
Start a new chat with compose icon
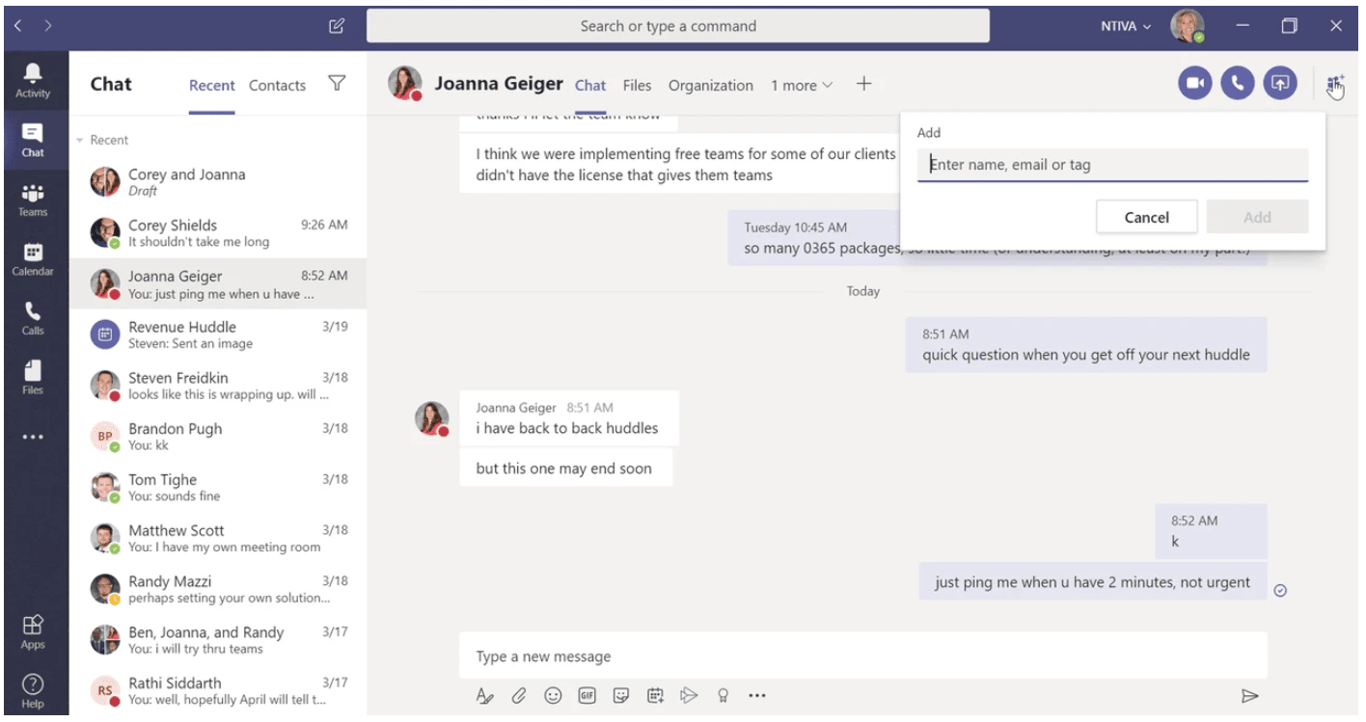[337, 26]
